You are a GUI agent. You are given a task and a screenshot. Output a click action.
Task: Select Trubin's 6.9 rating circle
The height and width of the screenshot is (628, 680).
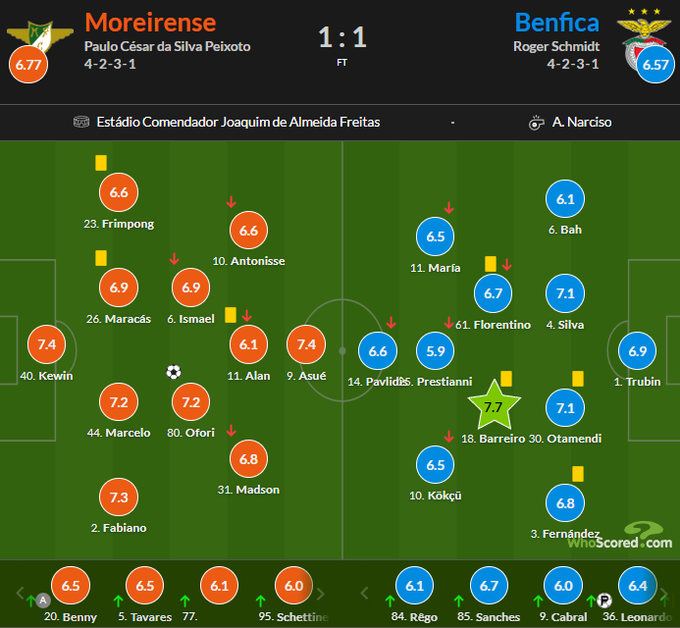click(635, 351)
